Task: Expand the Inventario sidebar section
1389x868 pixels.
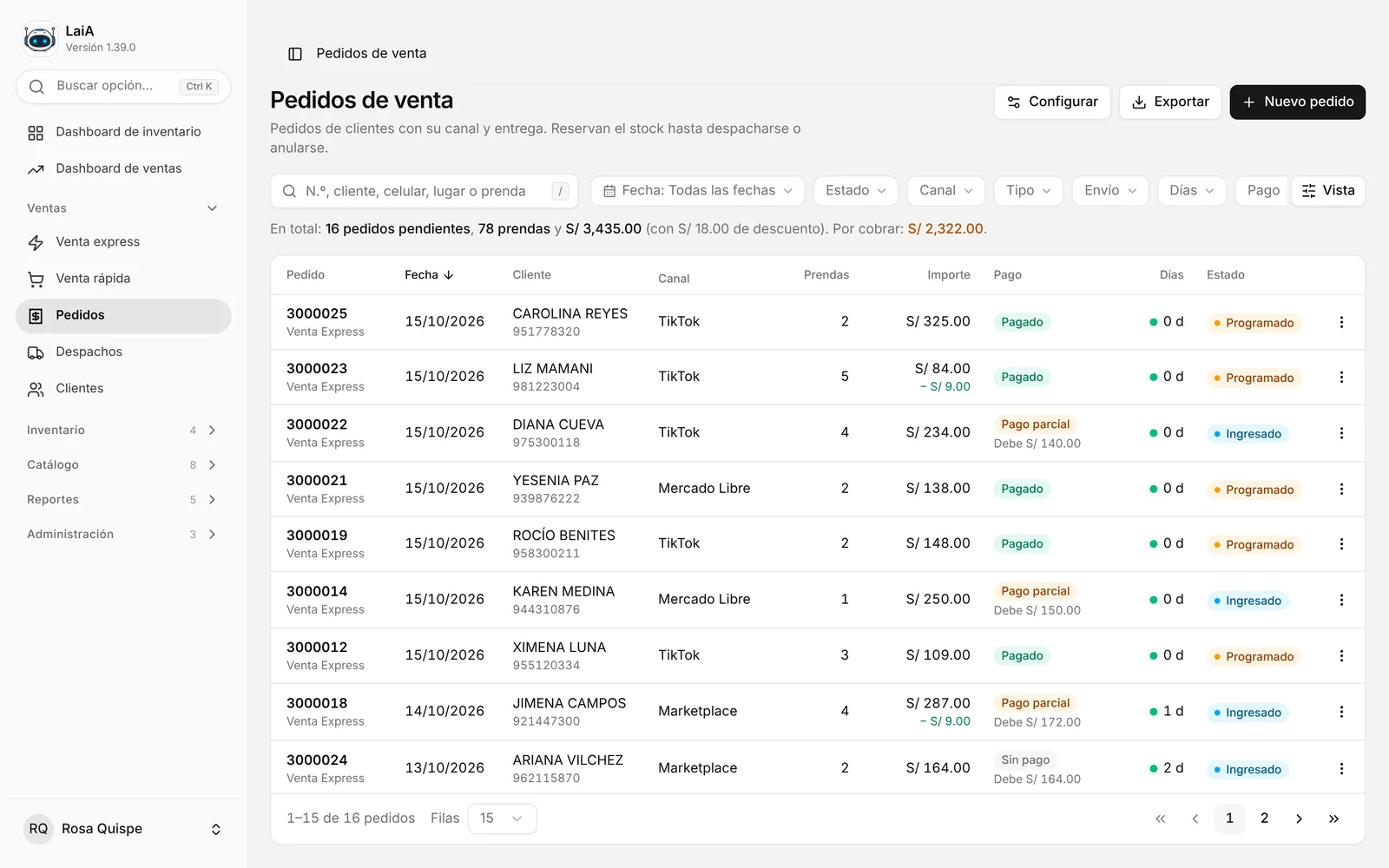Action: click(x=123, y=431)
